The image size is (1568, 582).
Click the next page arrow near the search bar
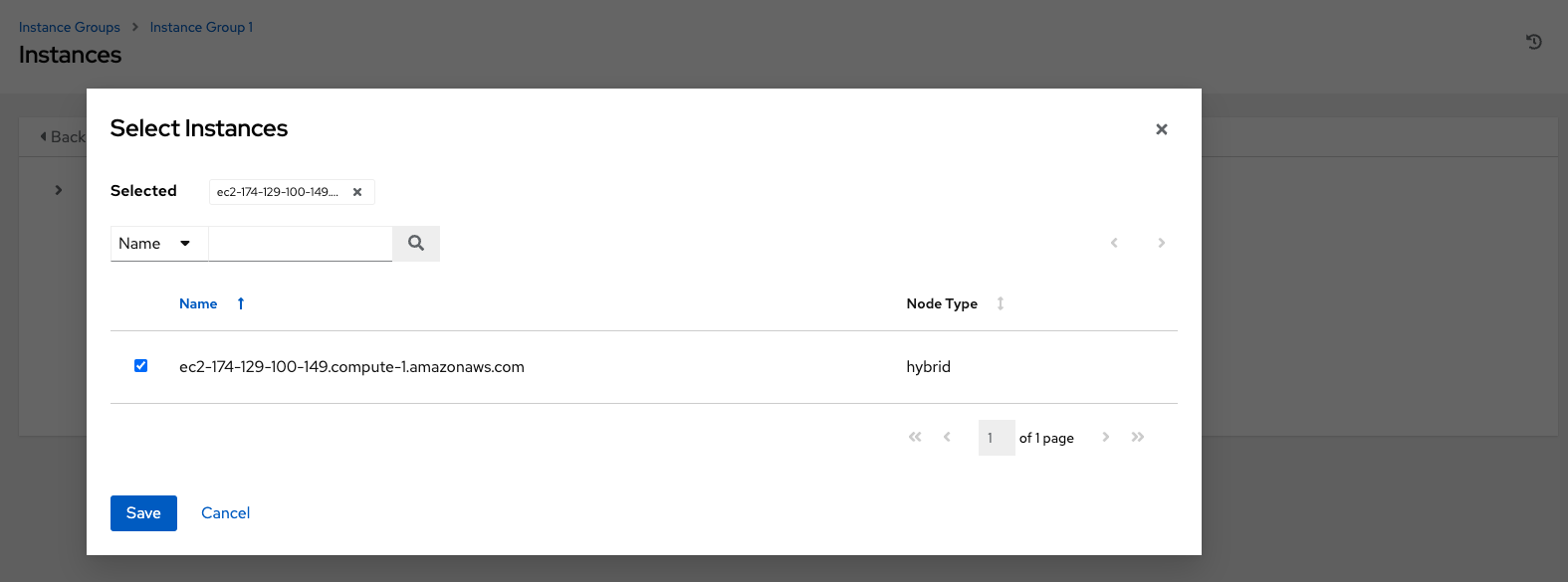click(1162, 243)
